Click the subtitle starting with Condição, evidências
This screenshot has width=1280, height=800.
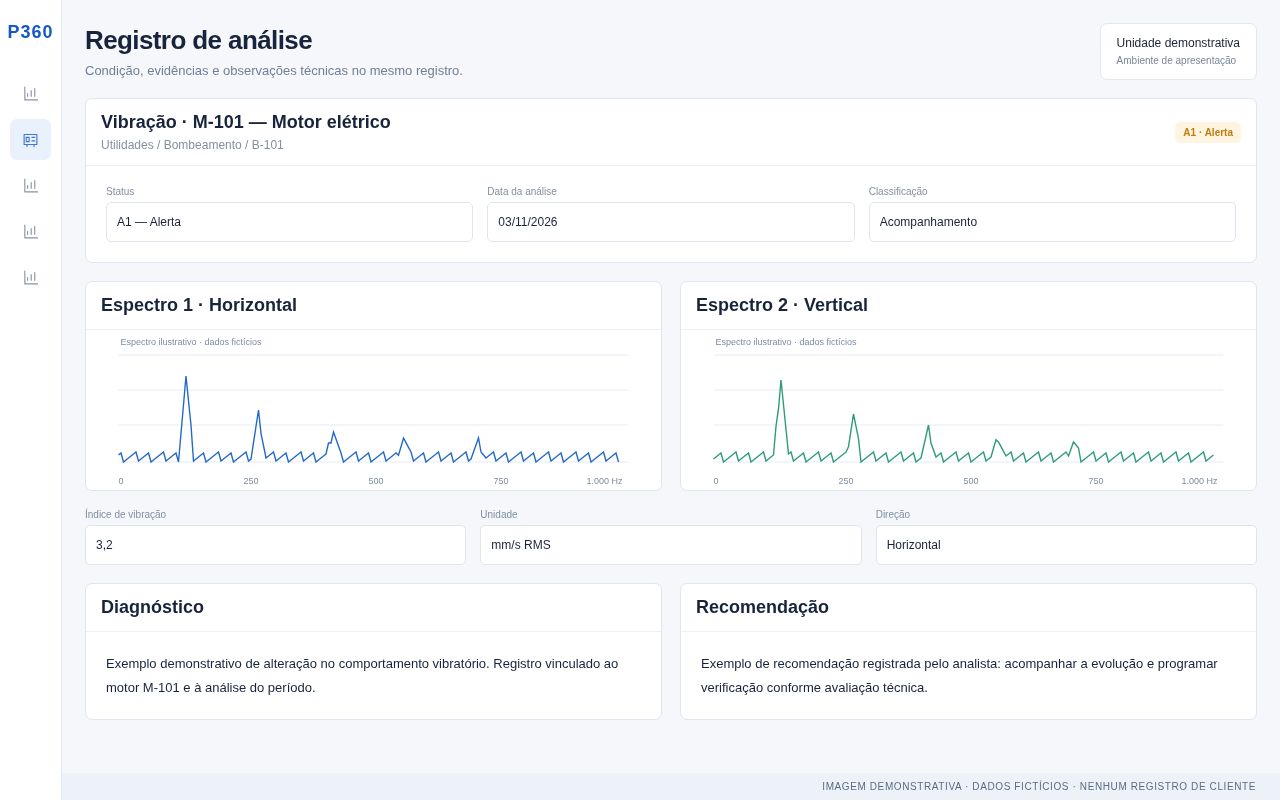(x=274, y=71)
